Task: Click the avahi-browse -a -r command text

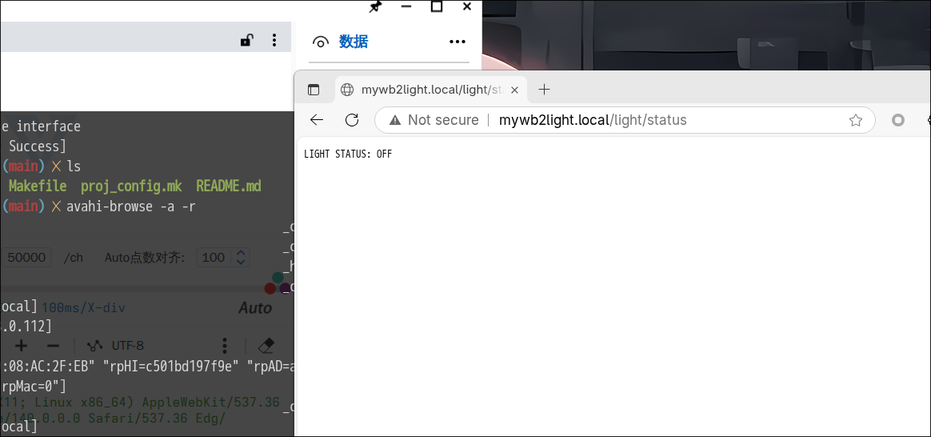Action: pyautogui.click(x=131, y=207)
